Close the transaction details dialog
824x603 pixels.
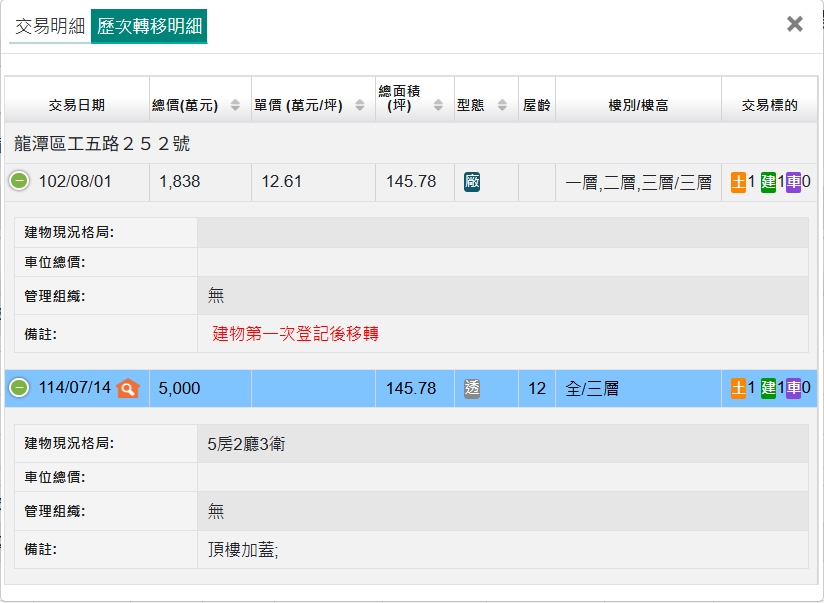pos(795,24)
